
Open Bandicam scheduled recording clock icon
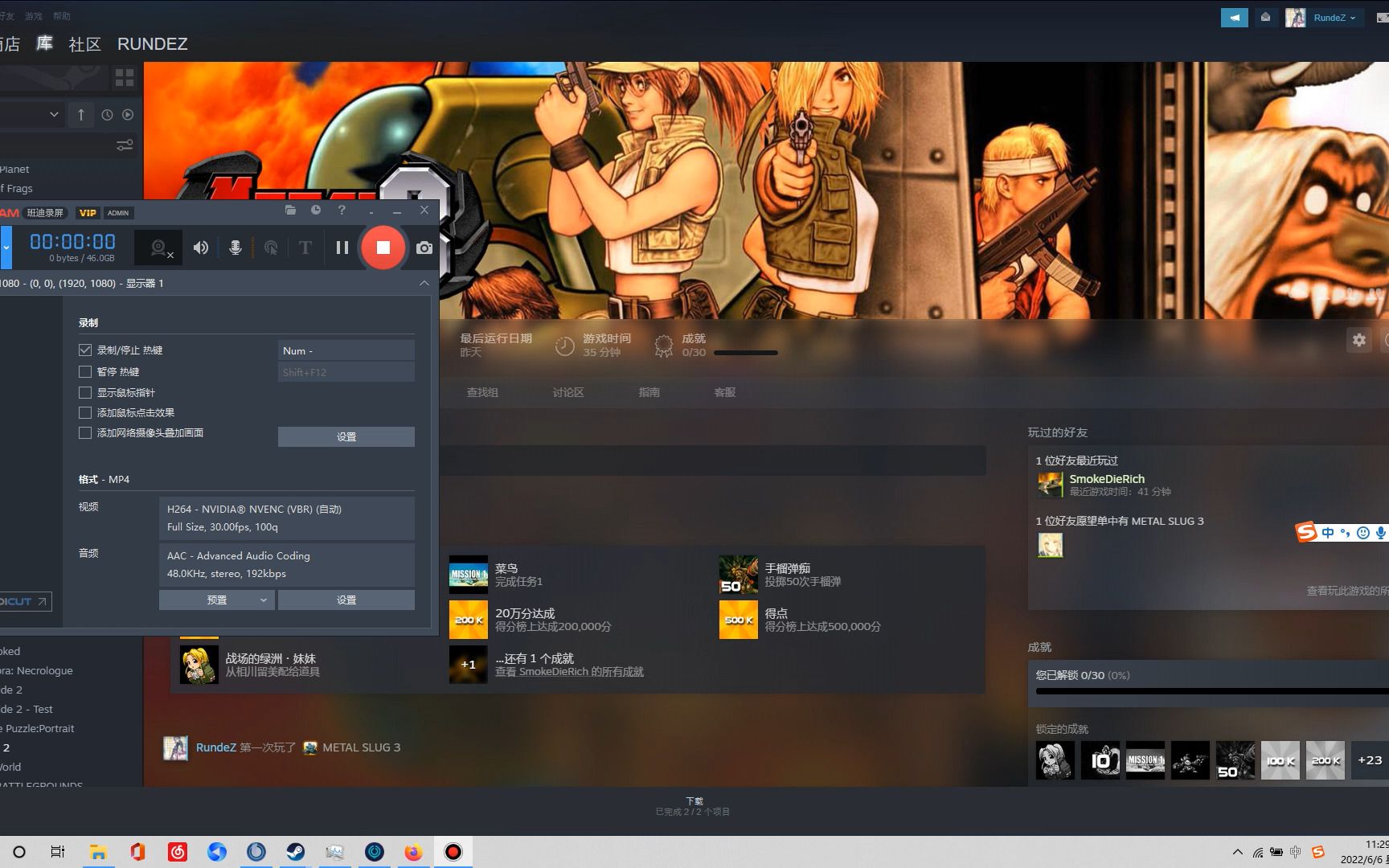coord(316,211)
